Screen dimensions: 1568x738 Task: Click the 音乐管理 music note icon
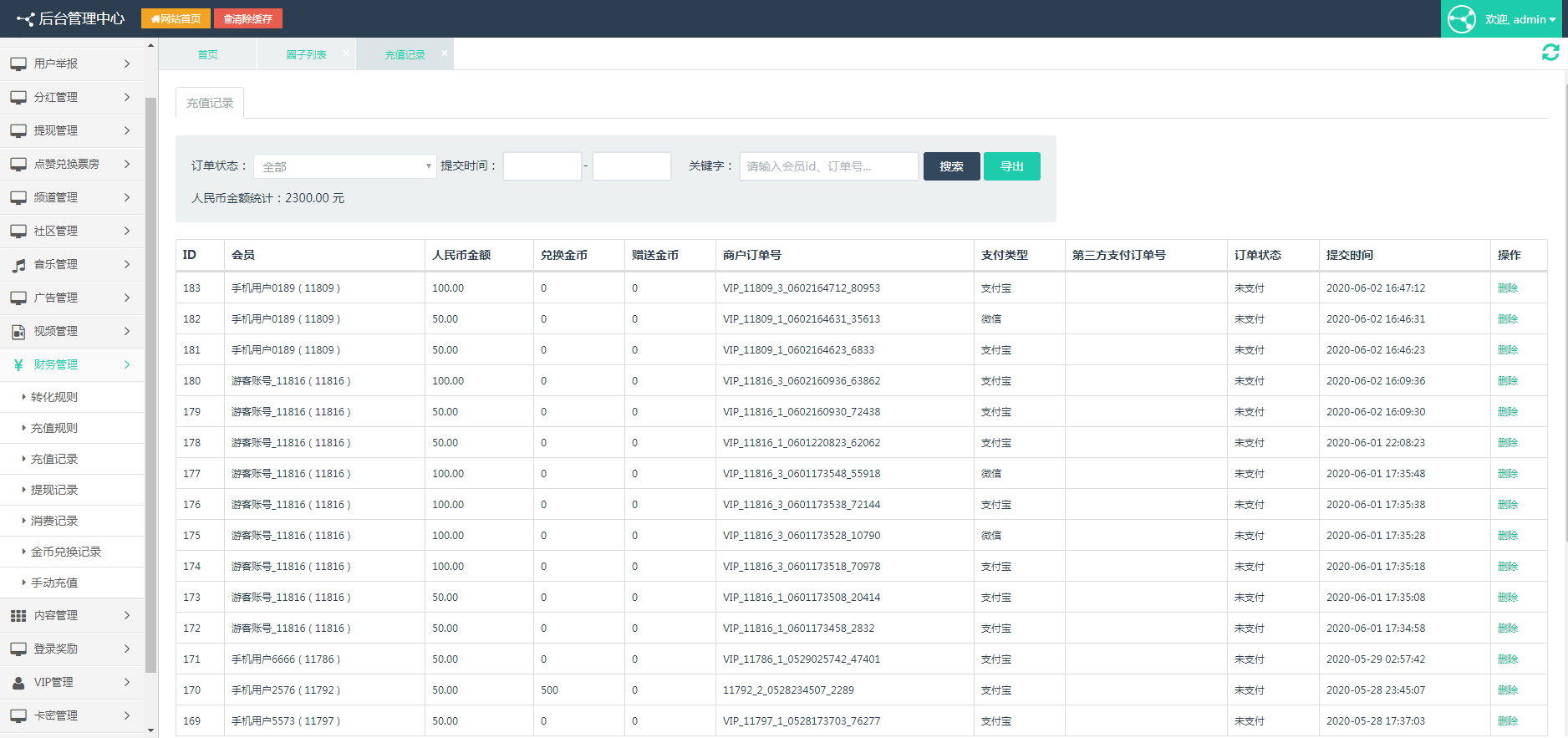click(x=18, y=265)
